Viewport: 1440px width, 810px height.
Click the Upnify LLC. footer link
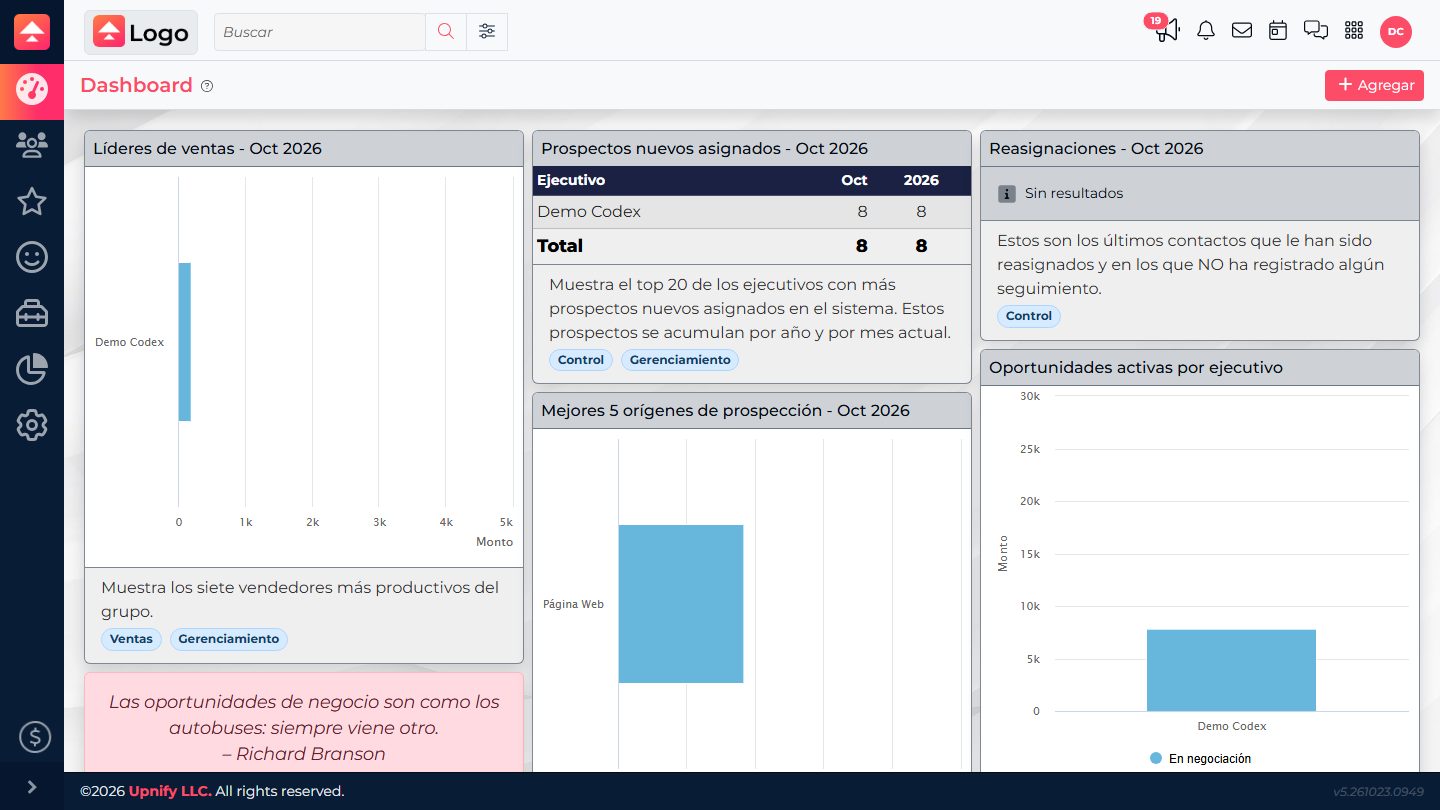coord(170,791)
